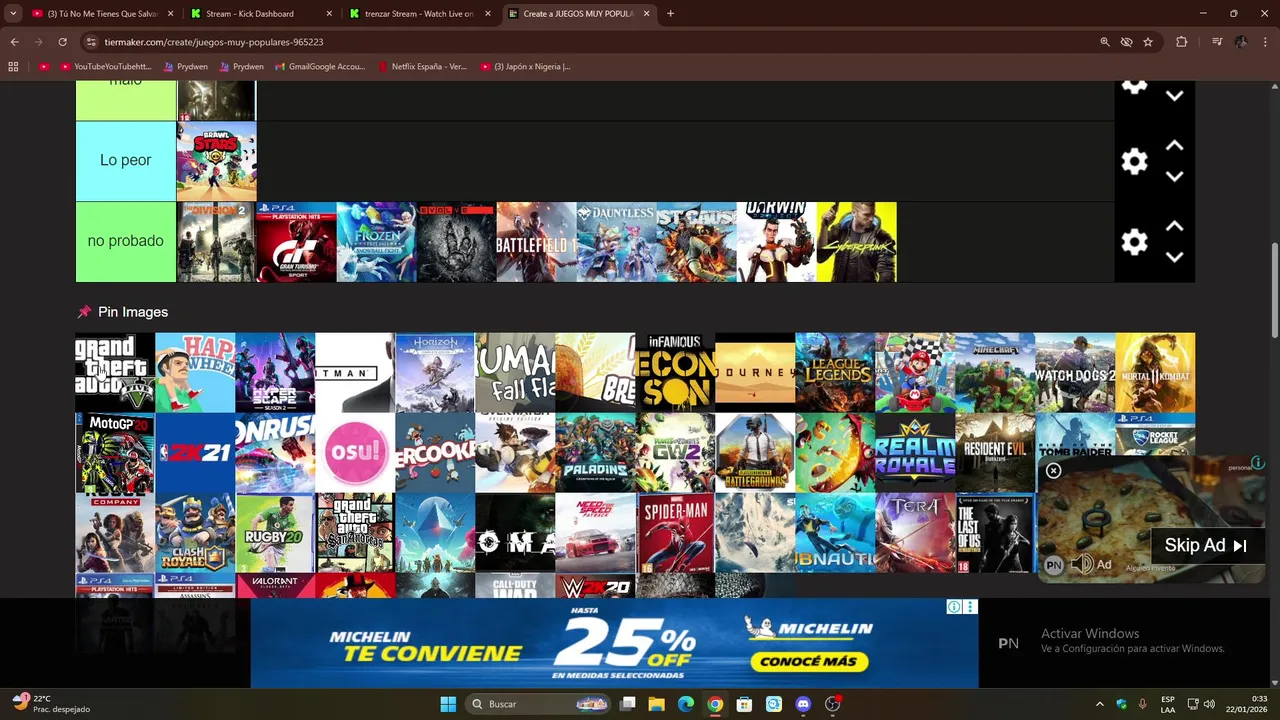Open the Netflix España bookmark
This screenshot has width=1280, height=720.
coord(423,67)
